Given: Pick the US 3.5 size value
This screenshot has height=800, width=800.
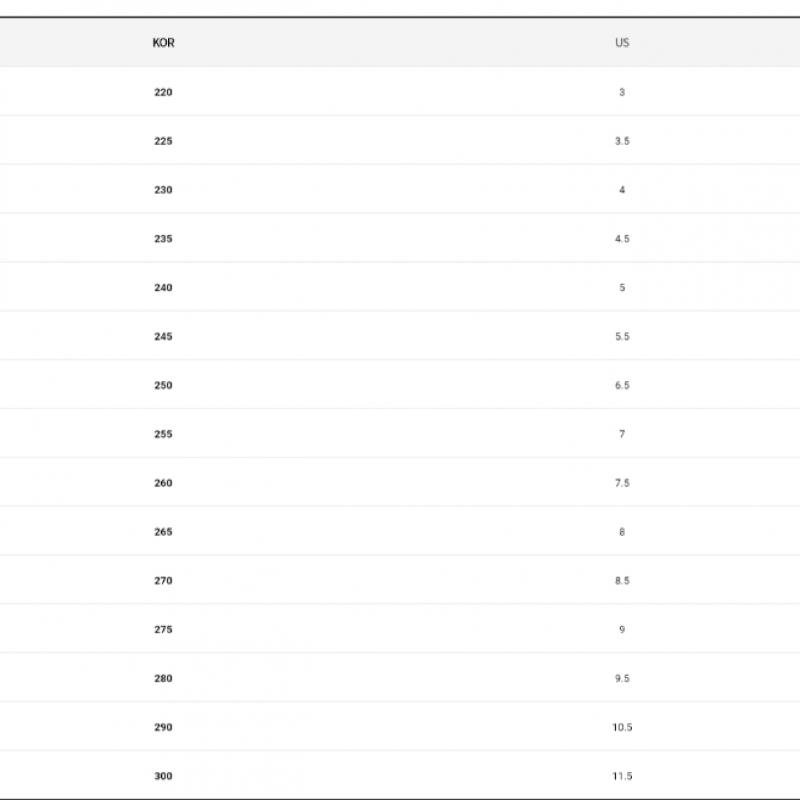Looking at the screenshot, I should 622,141.
